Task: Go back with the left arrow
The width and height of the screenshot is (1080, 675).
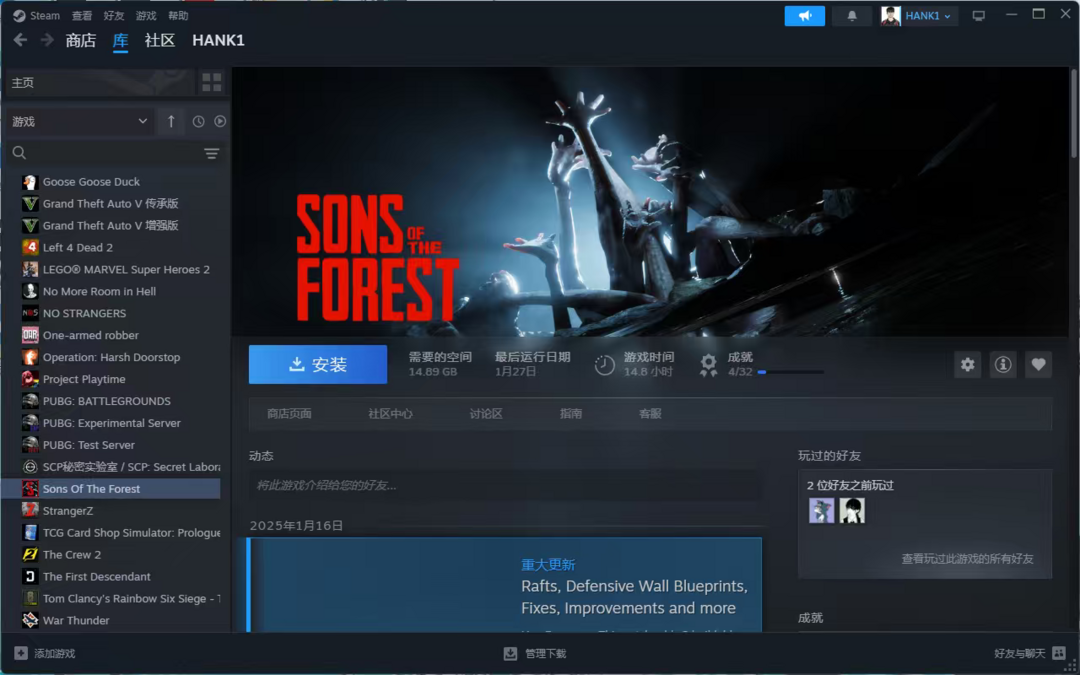Action: pyautogui.click(x=20, y=40)
